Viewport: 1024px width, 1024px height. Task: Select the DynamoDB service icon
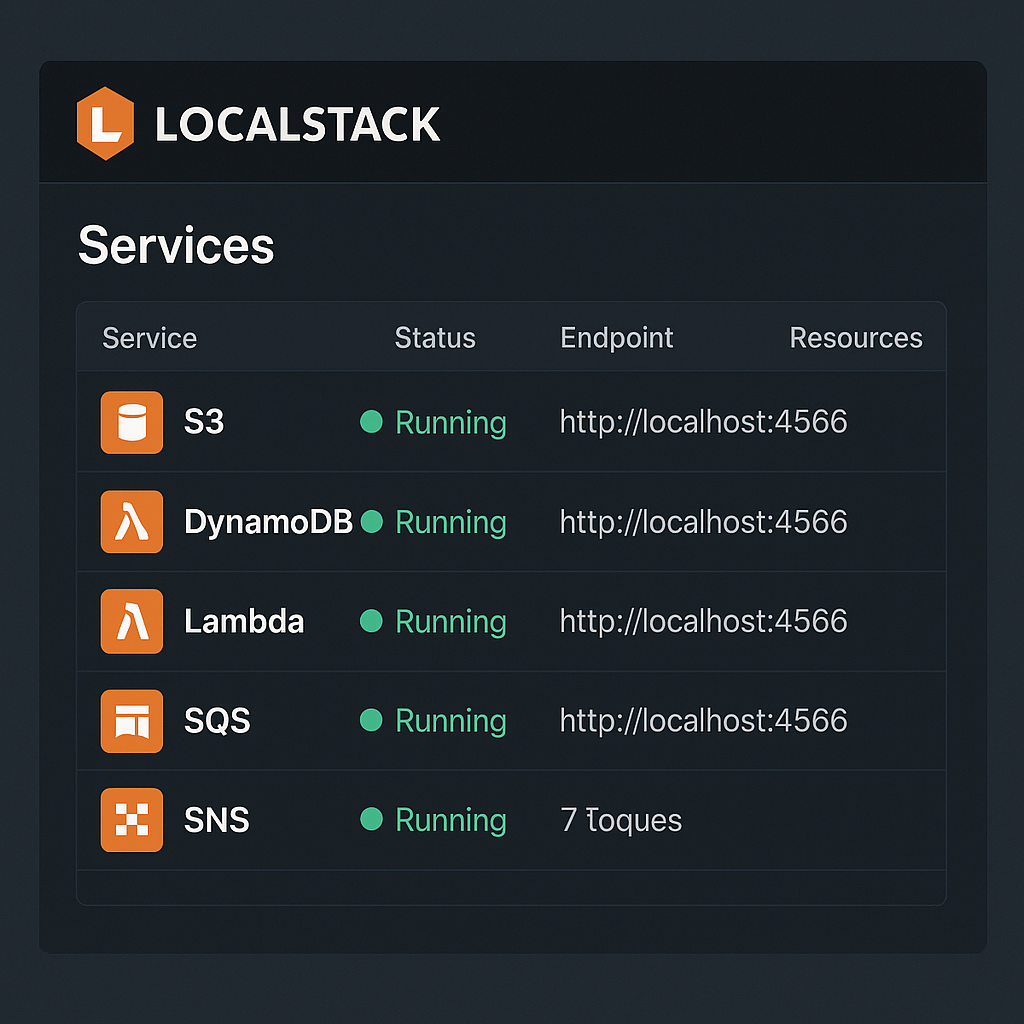click(x=131, y=522)
